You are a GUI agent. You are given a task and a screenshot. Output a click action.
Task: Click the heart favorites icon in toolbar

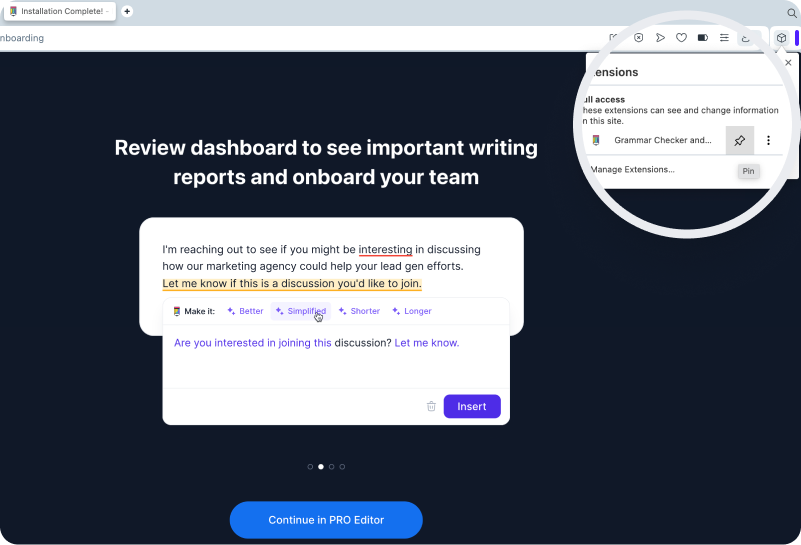coord(681,38)
